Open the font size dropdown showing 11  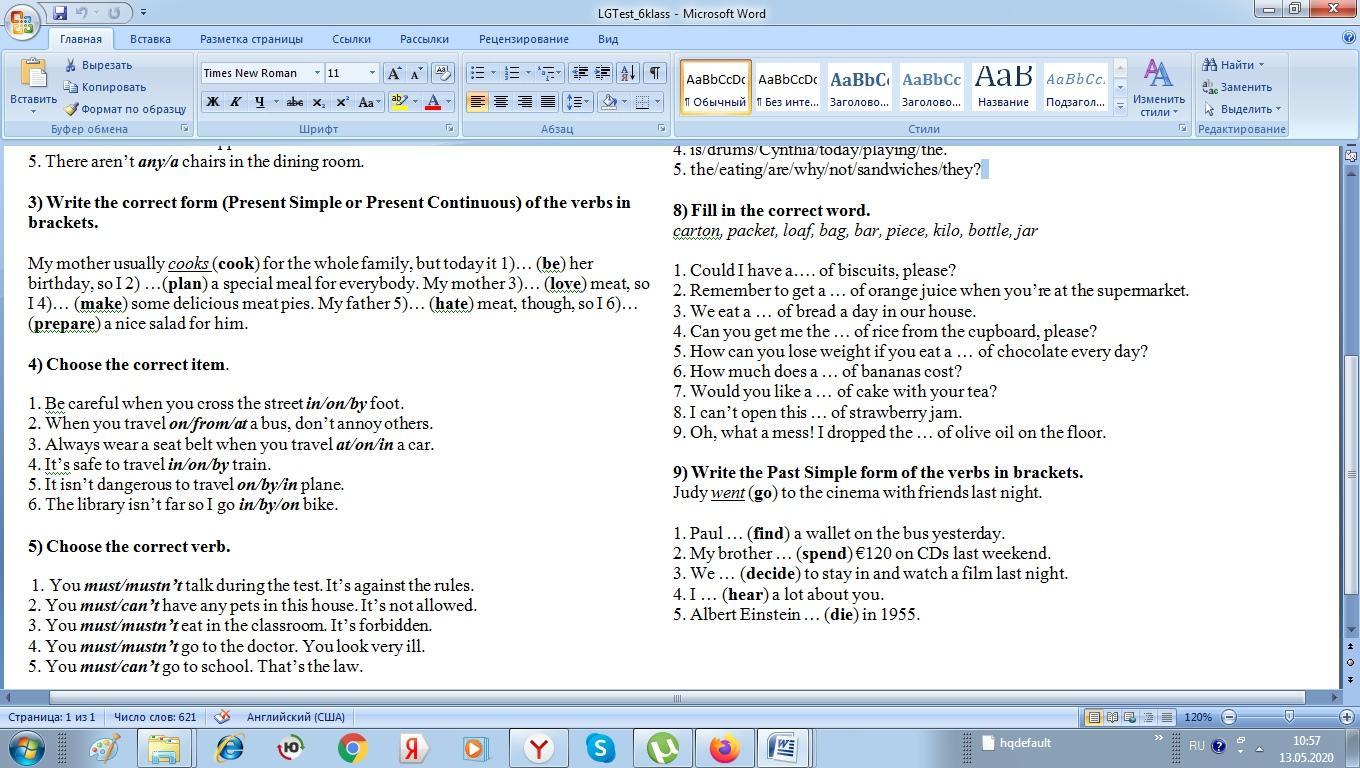(373, 73)
